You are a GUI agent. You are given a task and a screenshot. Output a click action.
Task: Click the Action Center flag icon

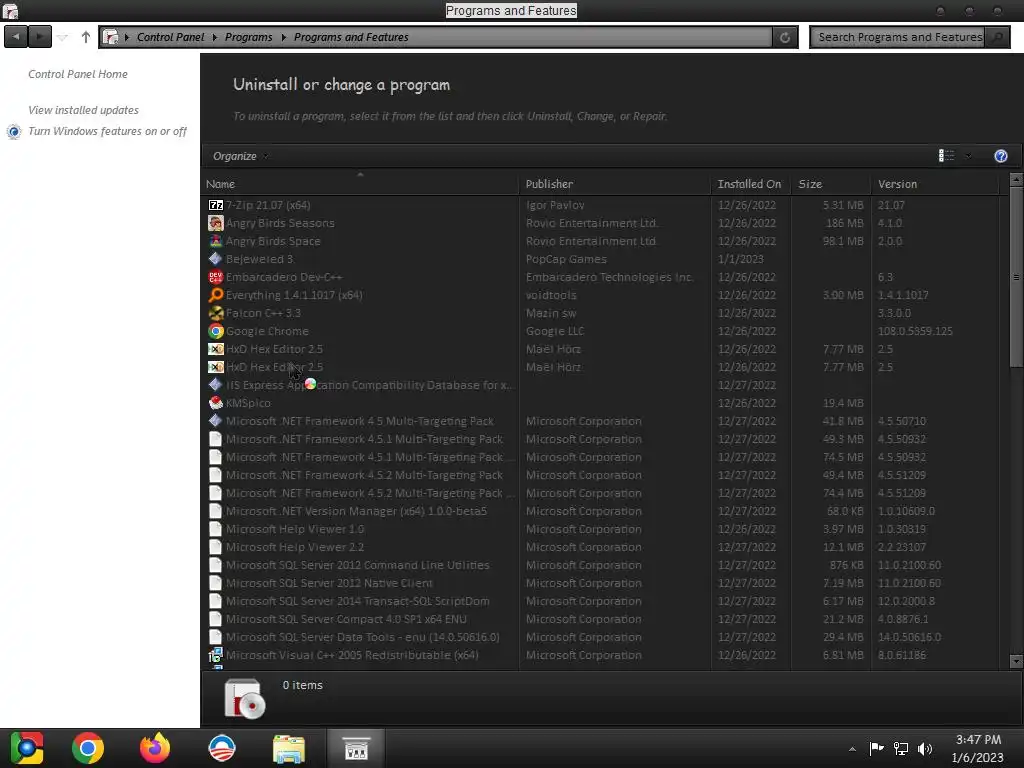point(876,748)
